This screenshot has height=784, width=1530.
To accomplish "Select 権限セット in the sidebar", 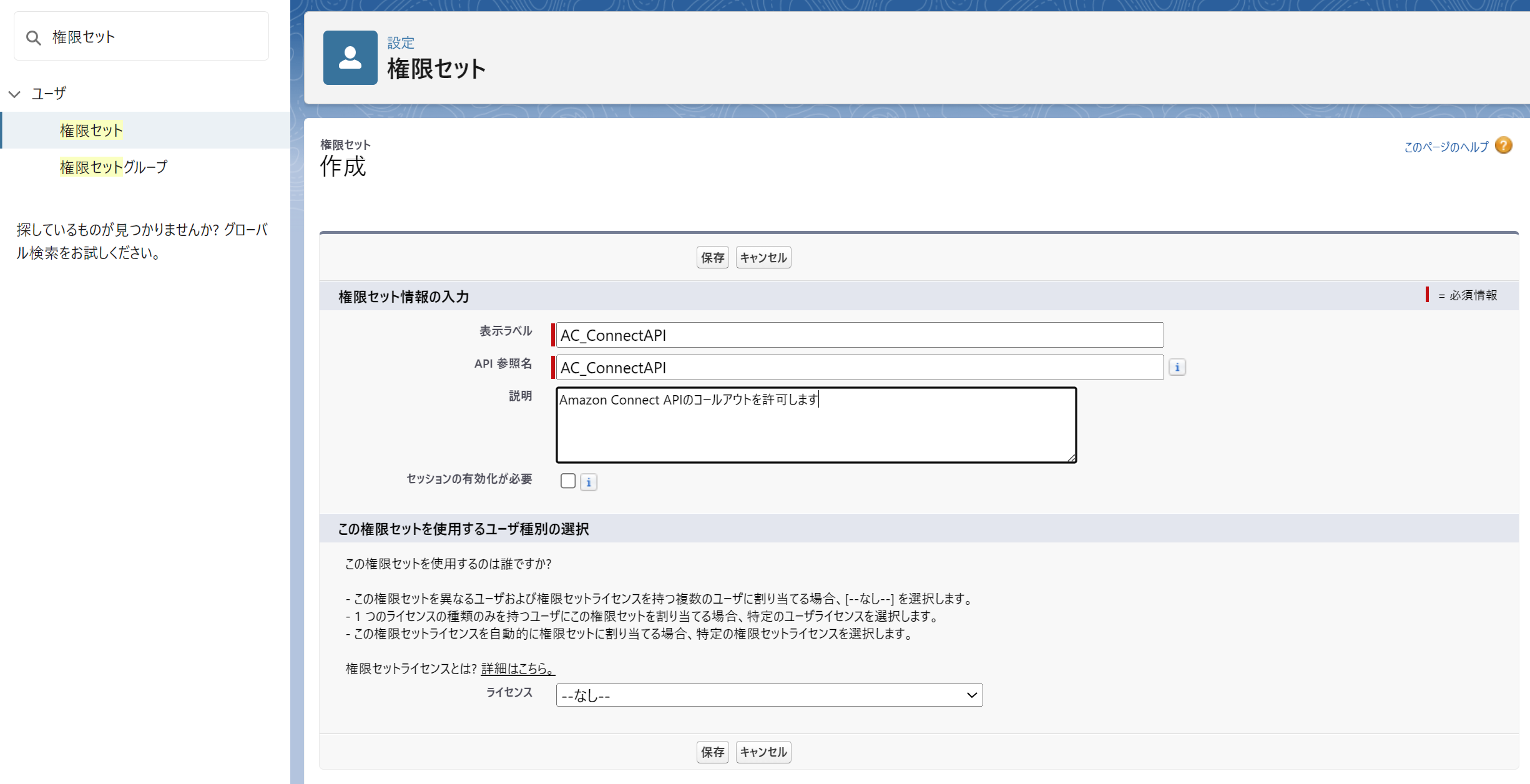I will [x=91, y=130].
